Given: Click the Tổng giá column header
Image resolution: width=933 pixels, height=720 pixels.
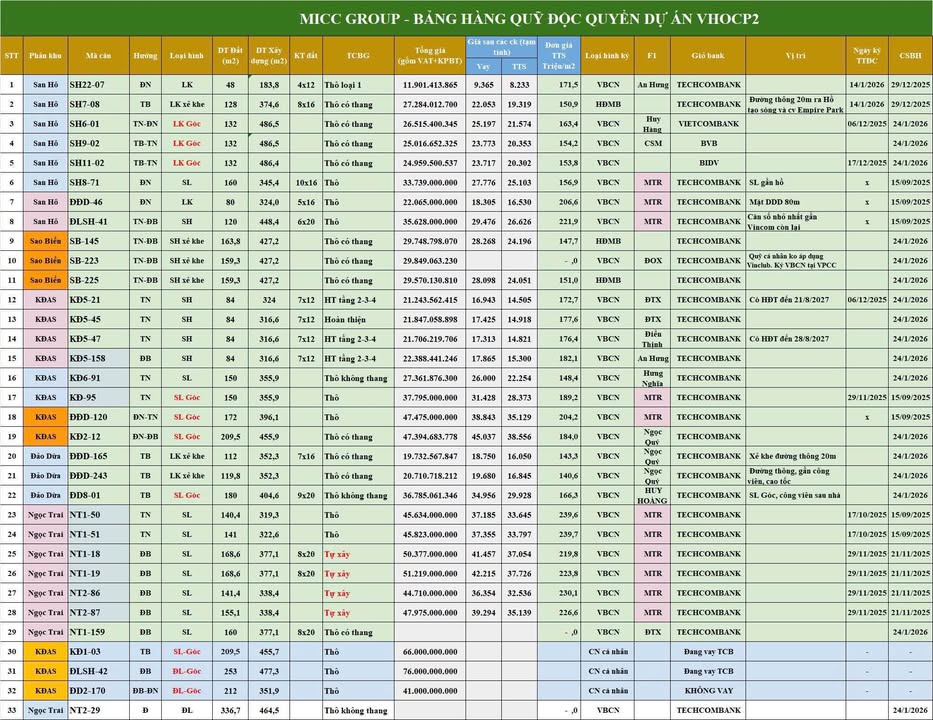Looking at the screenshot, I should pyautogui.click(x=429, y=56).
